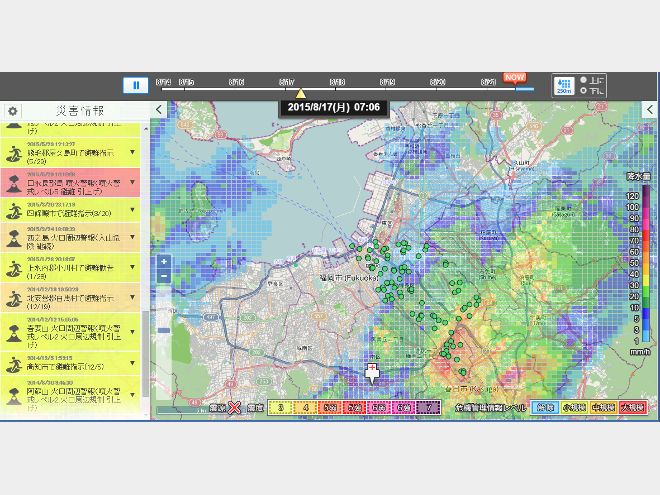The width and height of the screenshot is (660, 495).
Task: Select the upper radio button beside mesh icon
Action: 585,80
